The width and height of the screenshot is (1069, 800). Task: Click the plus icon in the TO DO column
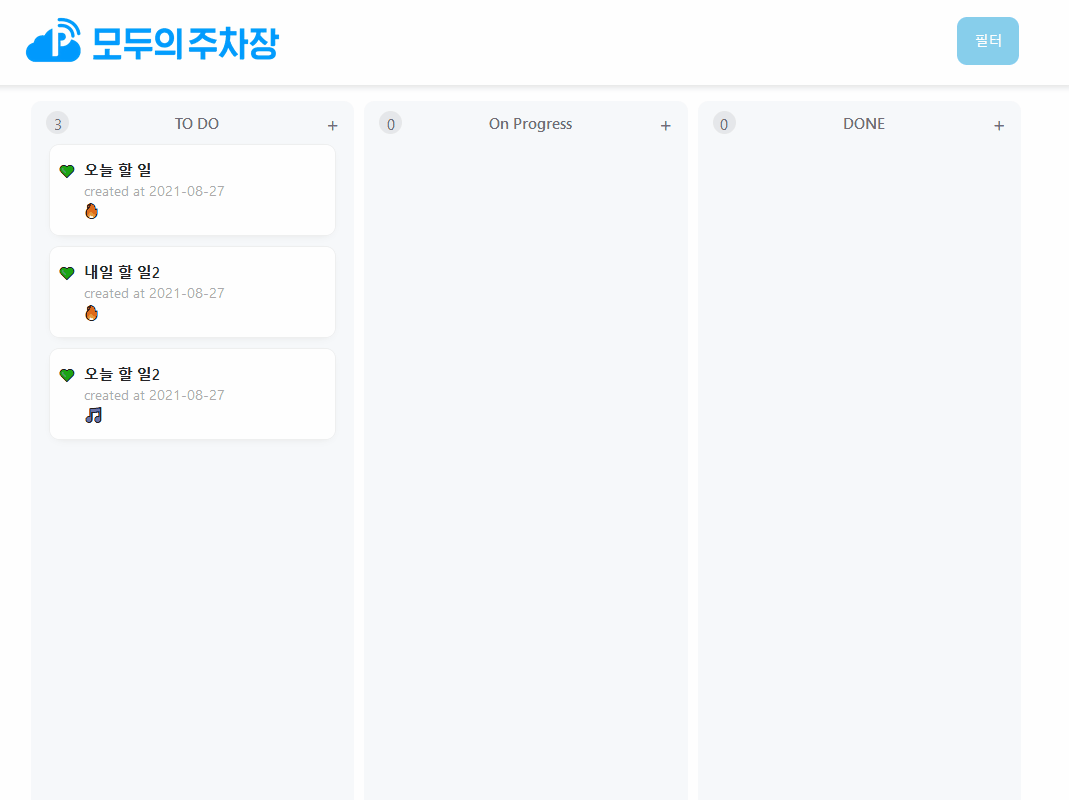pyautogui.click(x=332, y=124)
